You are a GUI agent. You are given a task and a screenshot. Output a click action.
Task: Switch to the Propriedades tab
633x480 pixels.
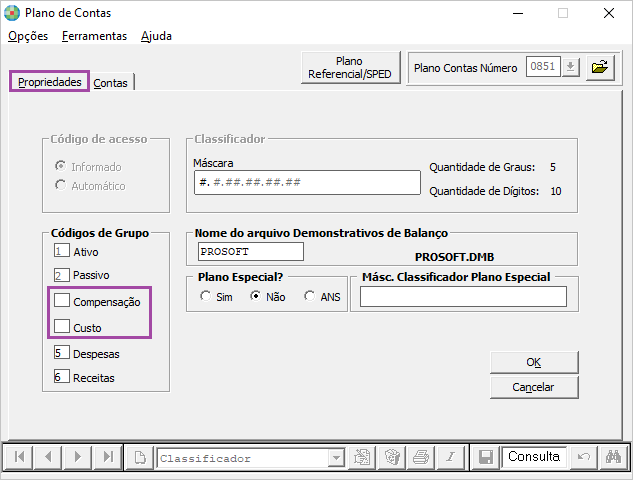[49, 82]
